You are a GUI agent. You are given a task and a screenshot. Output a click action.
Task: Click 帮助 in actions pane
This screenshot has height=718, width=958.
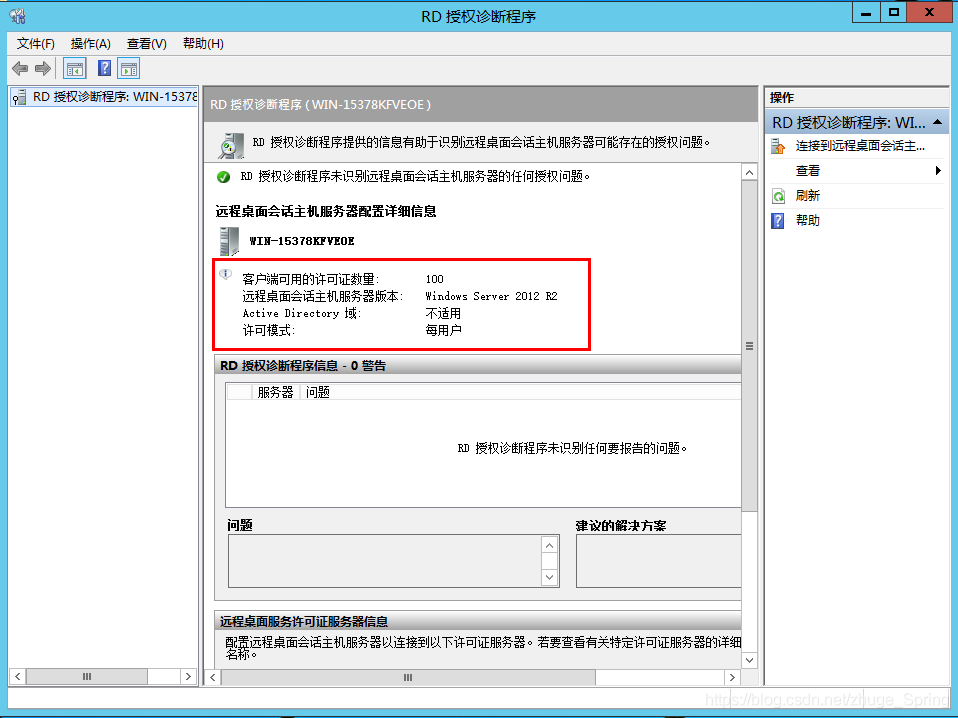tap(807, 220)
